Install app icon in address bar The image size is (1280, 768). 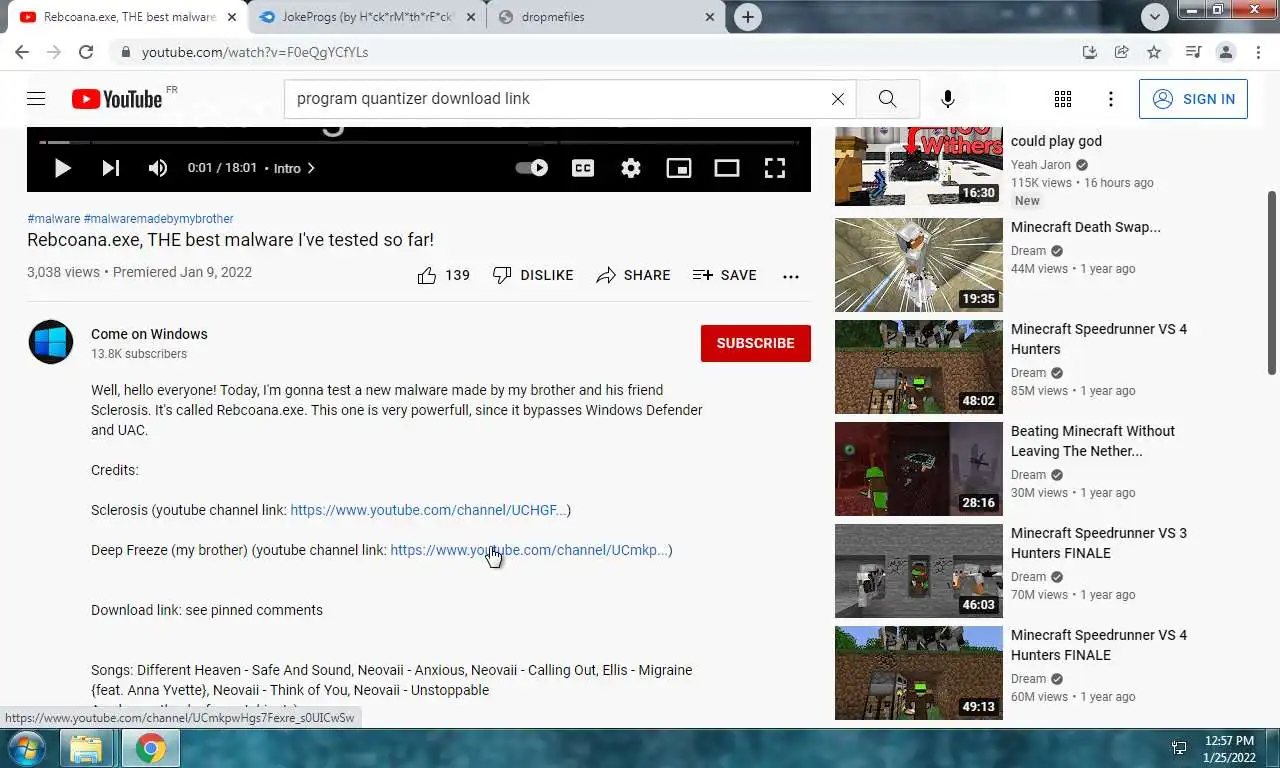1090,52
